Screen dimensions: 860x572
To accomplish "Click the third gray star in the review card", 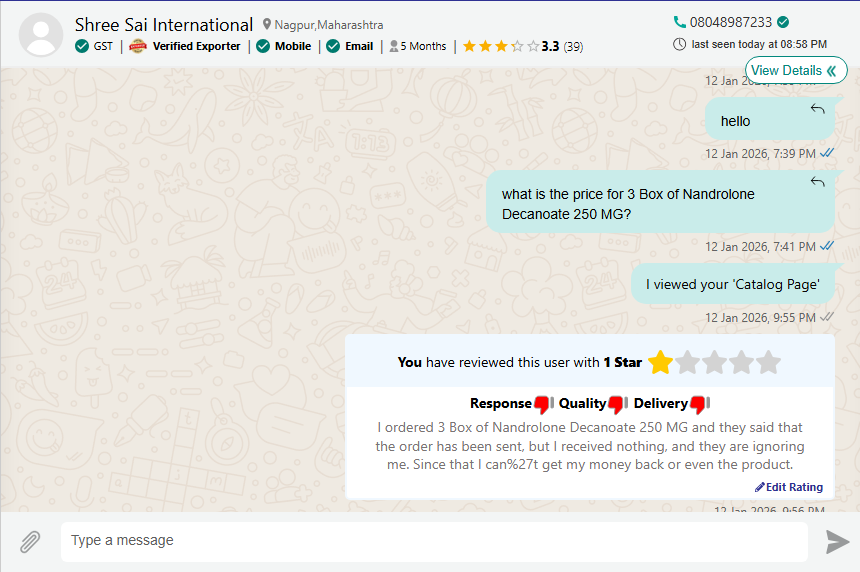I will pos(715,363).
